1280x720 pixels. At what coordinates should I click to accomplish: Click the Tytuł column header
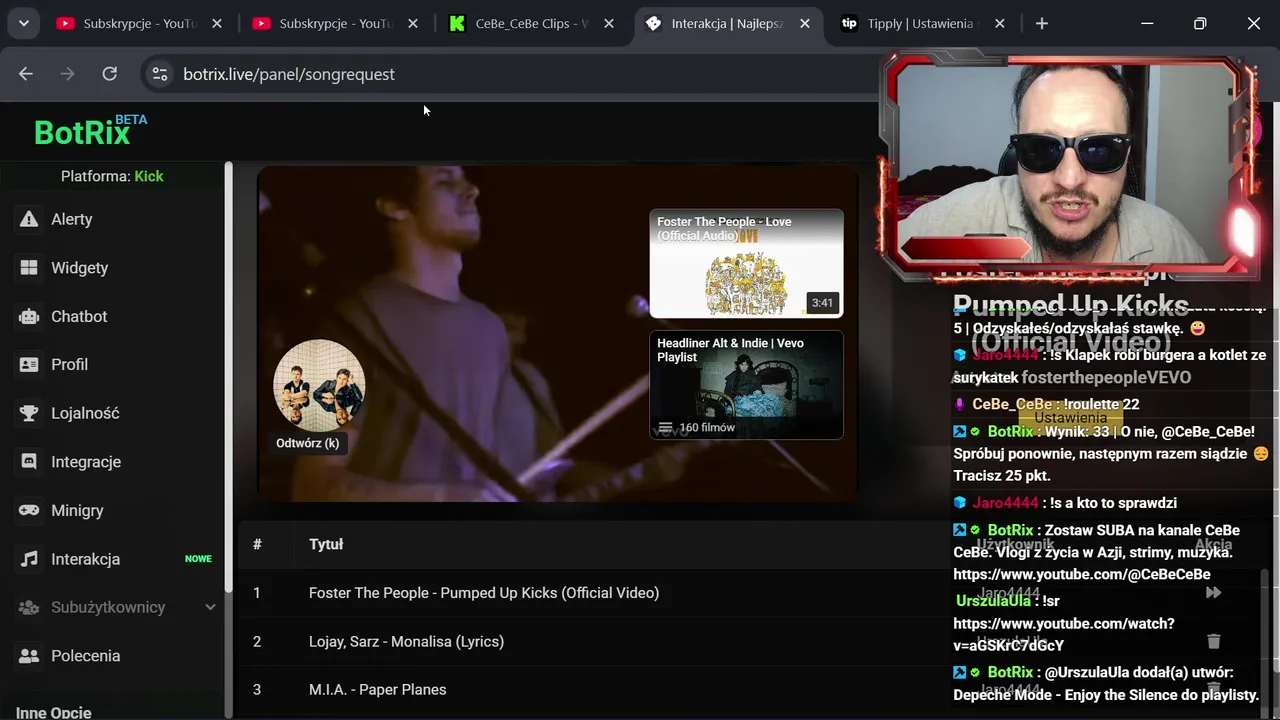pyautogui.click(x=326, y=544)
